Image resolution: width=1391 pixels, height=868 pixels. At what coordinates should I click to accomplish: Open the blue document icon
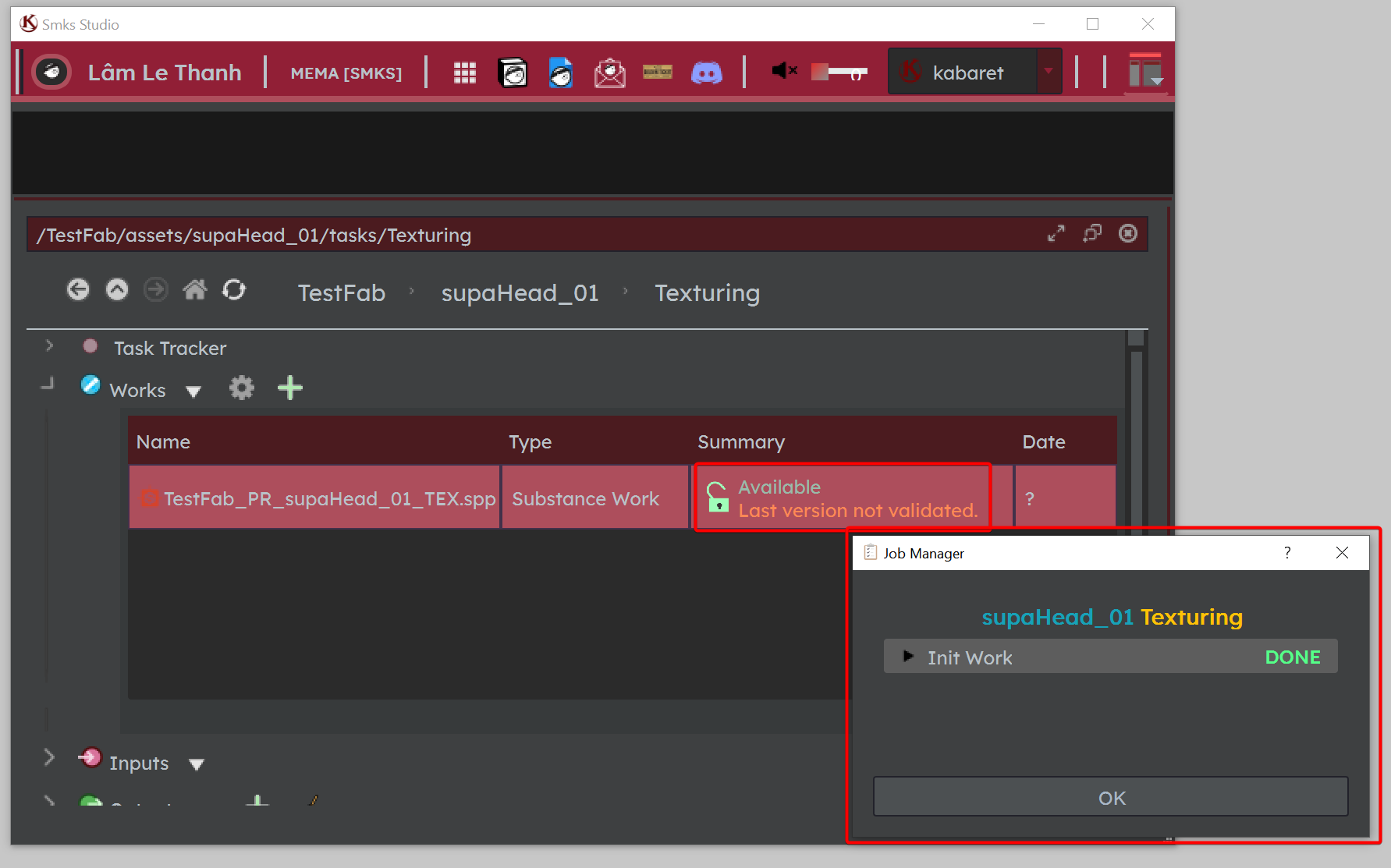click(561, 73)
